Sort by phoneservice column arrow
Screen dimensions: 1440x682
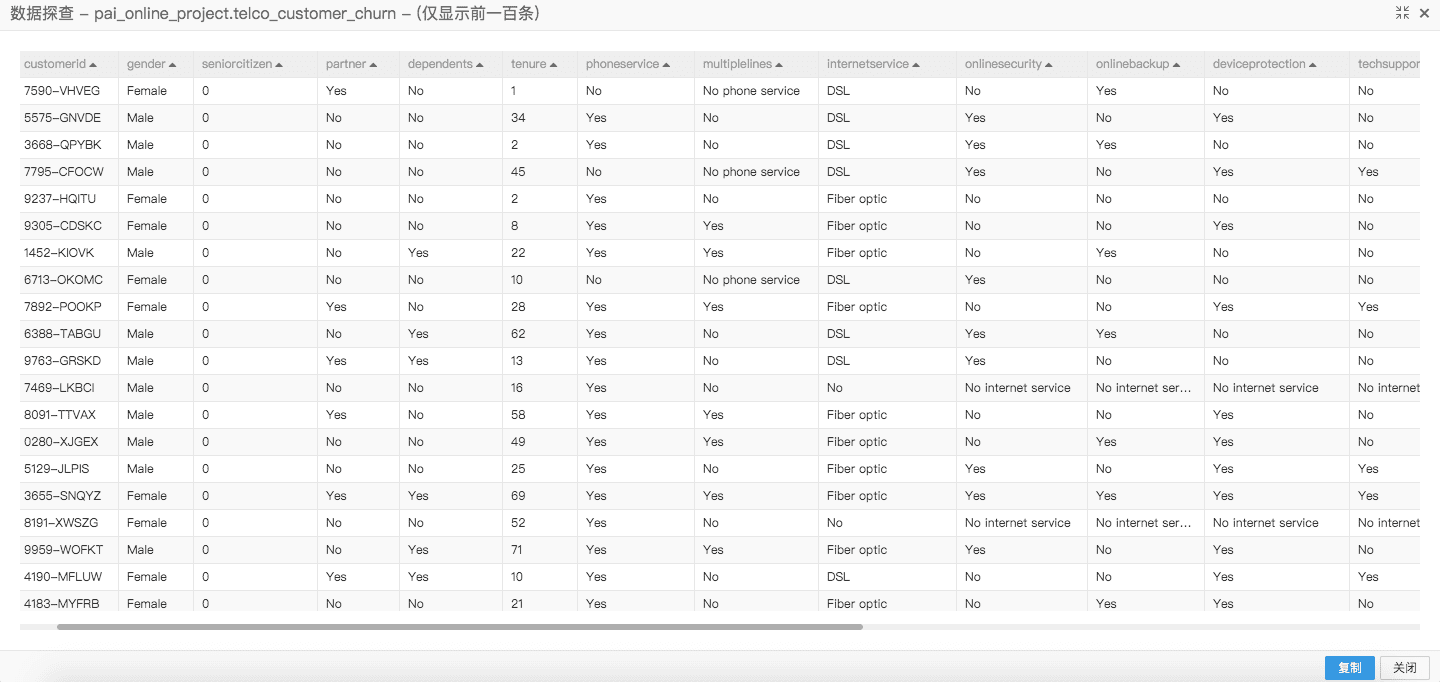[667, 65]
